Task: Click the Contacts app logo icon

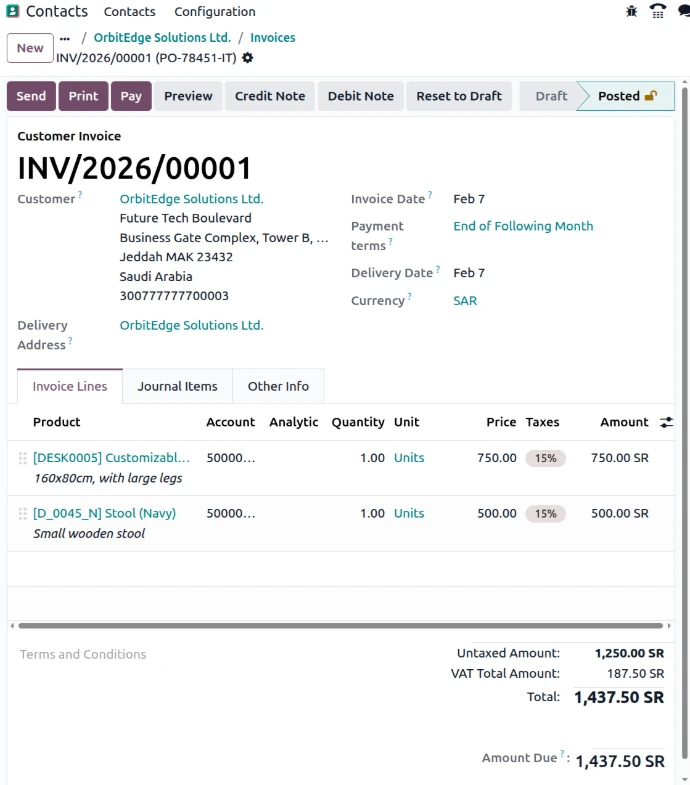Action: (13, 12)
